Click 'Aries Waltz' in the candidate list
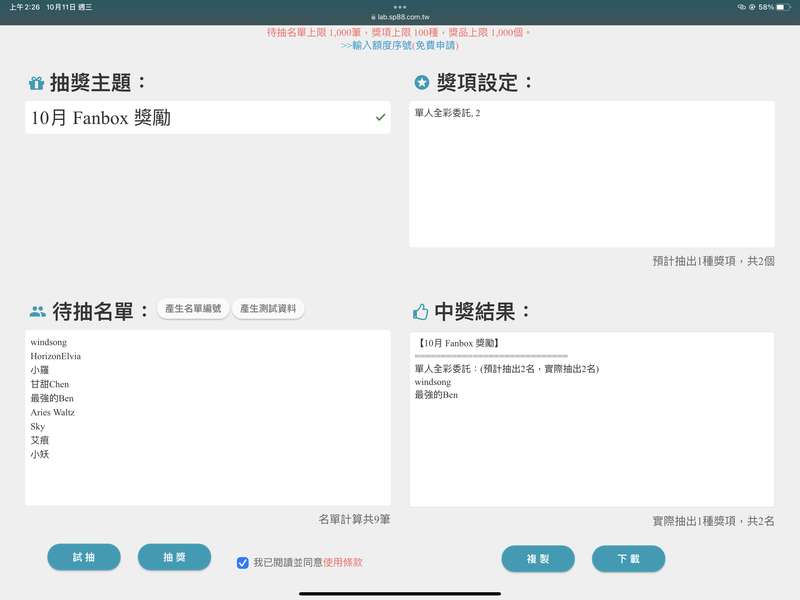This screenshot has height=600, width=800. pyautogui.click(x=53, y=412)
